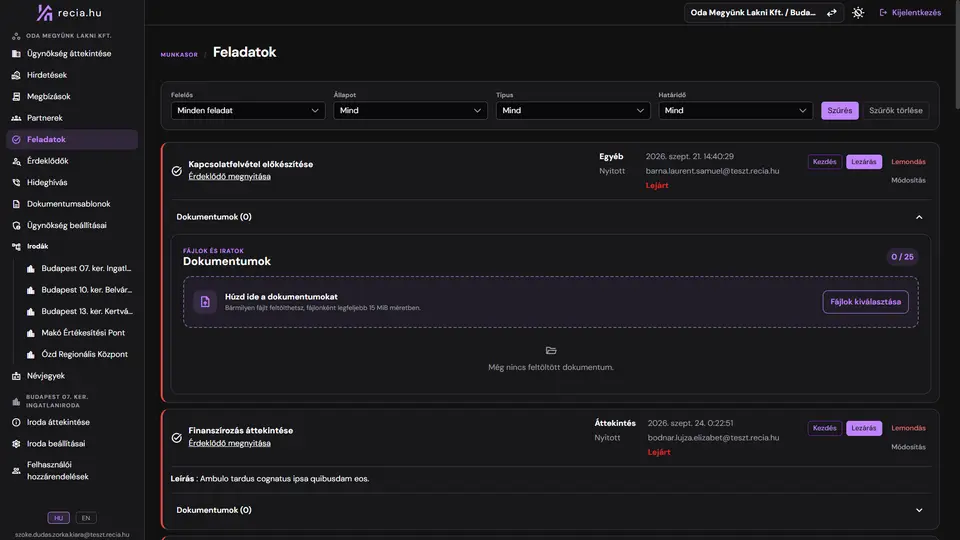The image size is (960, 540).
Task: Click Fájlok kiválasztása button
Action: click(x=865, y=302)
